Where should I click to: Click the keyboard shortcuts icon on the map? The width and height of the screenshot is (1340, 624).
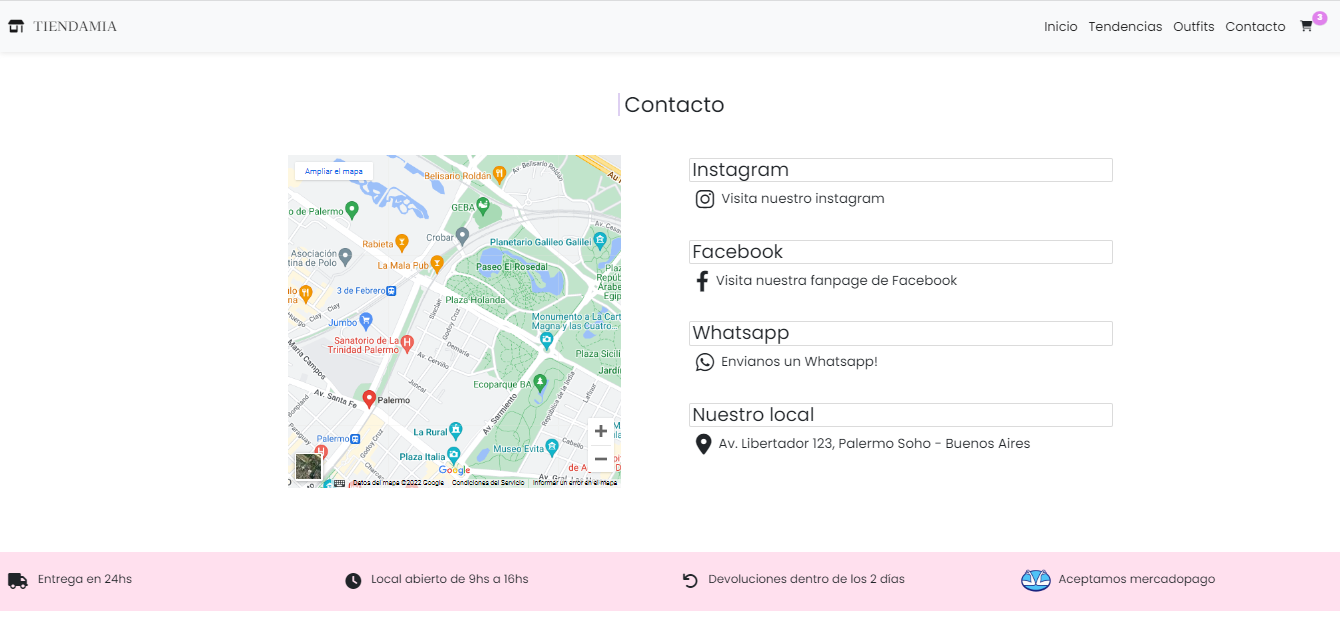coord(339,483)
